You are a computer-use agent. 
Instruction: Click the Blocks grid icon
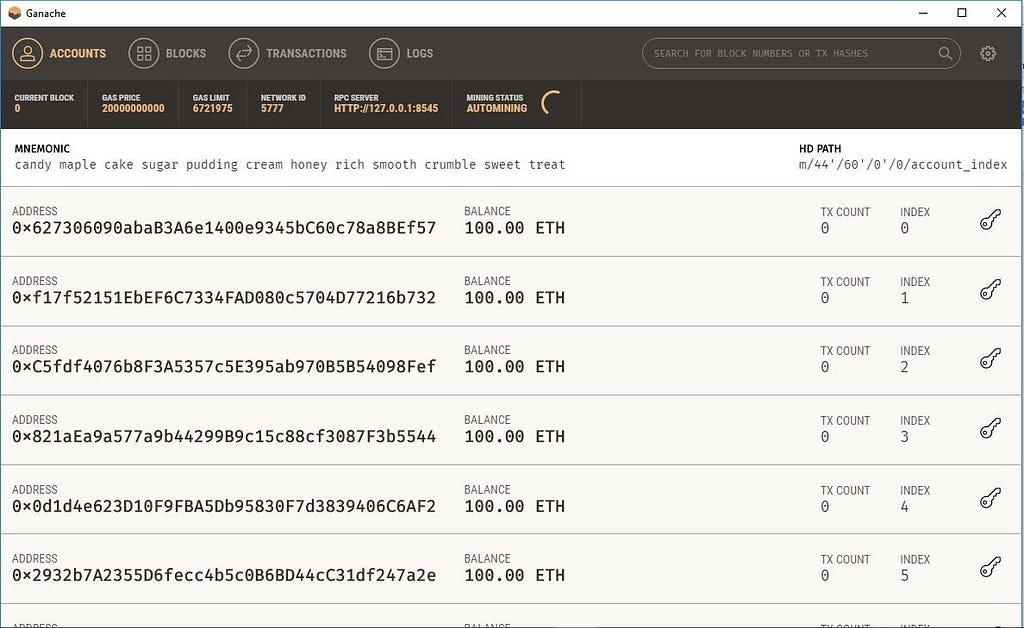144,54
